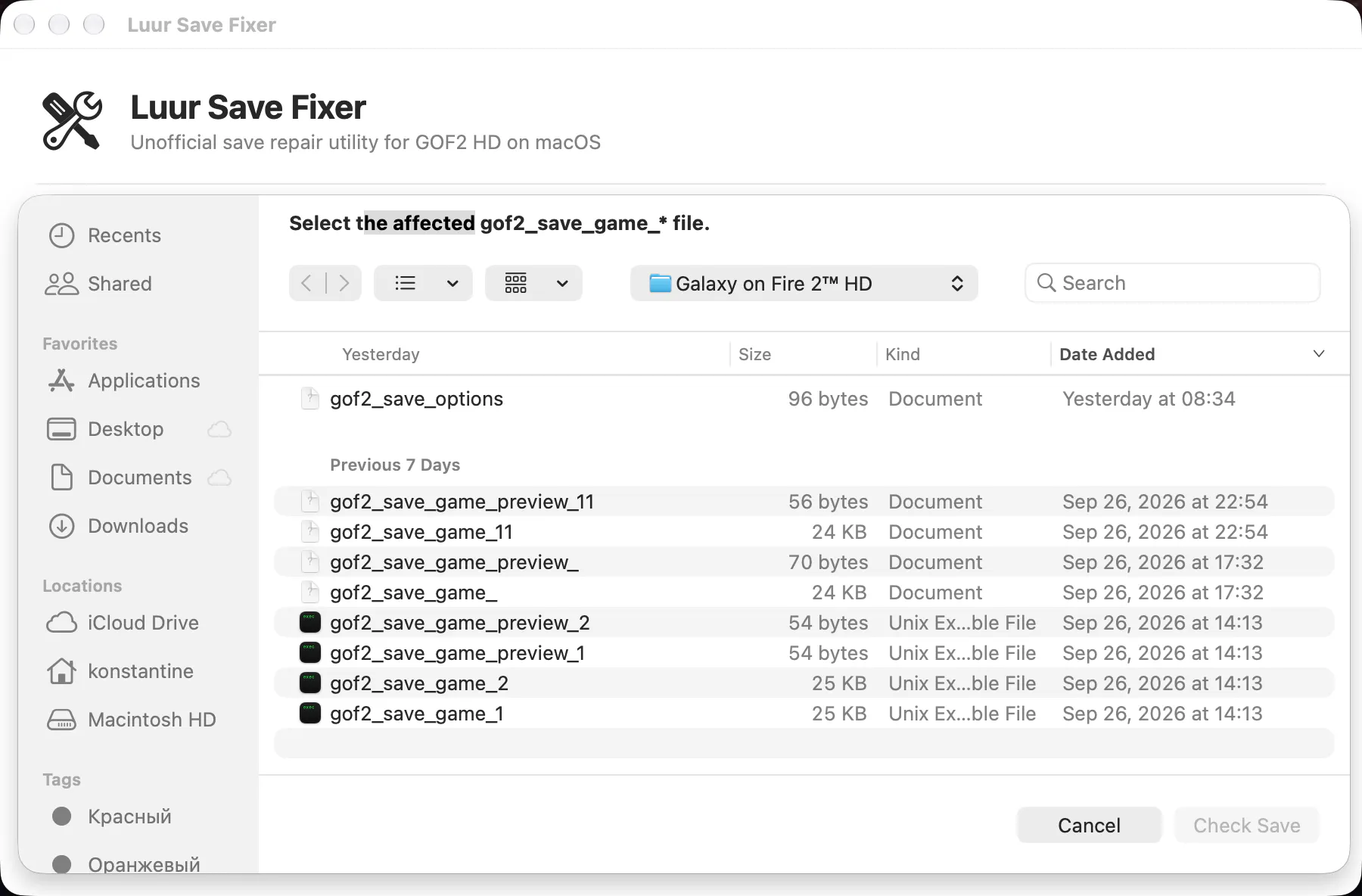Viewport: 1362px width, 896px height.
Task: Click the Macintosh HD drive icon
Action: (61, 720)
